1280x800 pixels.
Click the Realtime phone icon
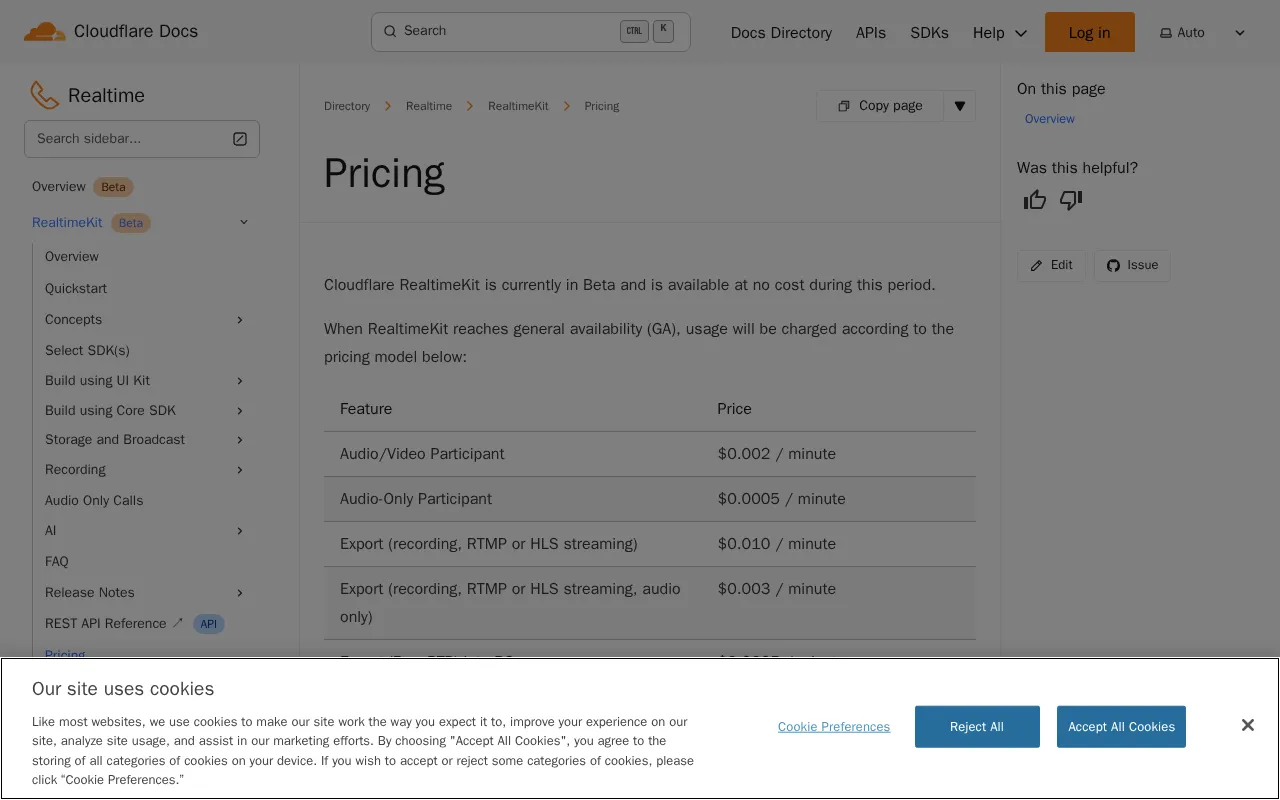44,95
